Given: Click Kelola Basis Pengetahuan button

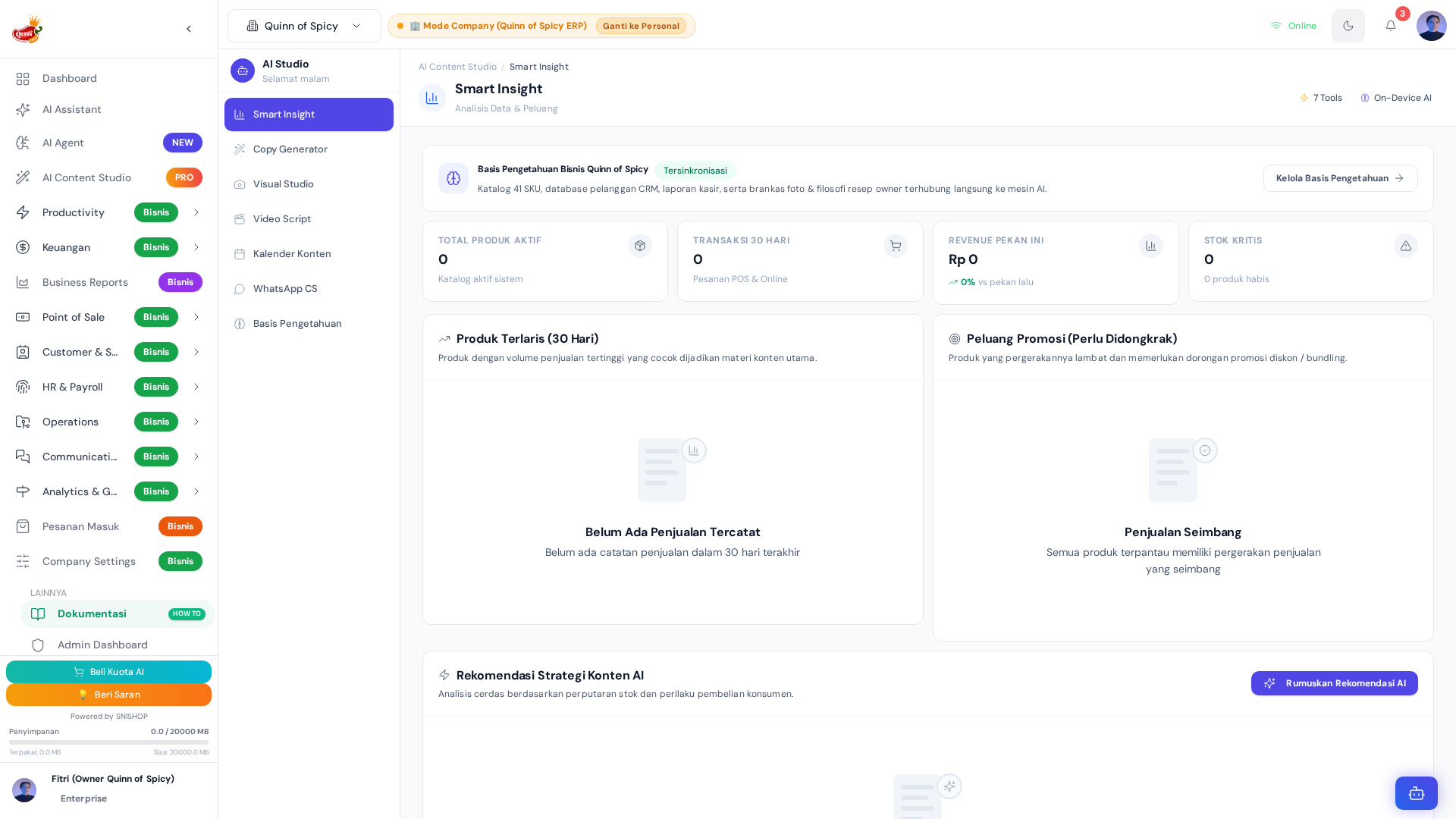Looking at the screenshot, I should [1340, 178].
